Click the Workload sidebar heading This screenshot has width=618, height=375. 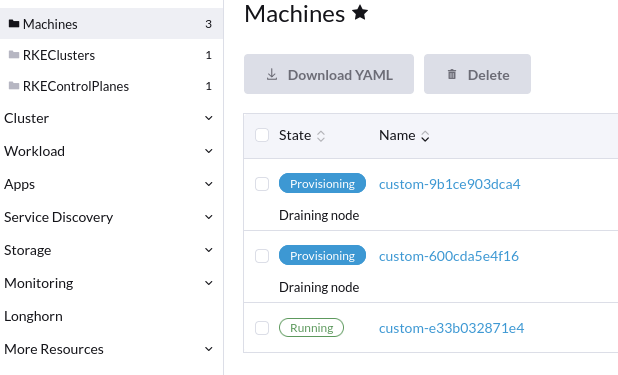click(x=34, y=151)
